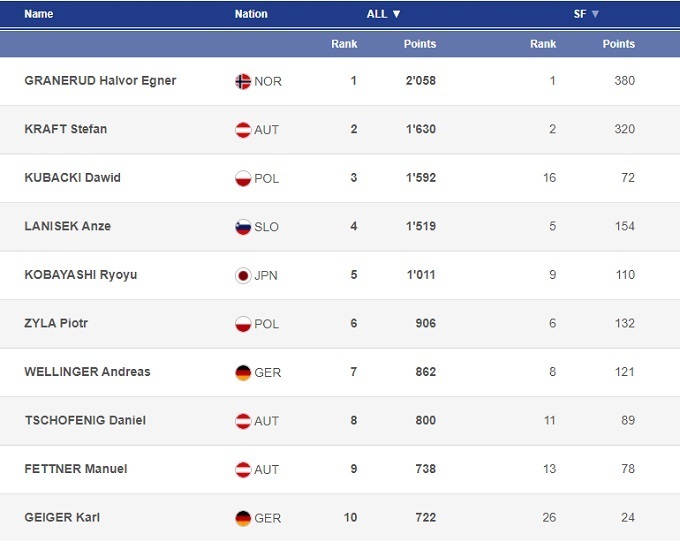The image size is (680, 541).
Task: Click the Slovenia flag icon beside SLO
Action: pyautogui.click(x=242, y=227)
